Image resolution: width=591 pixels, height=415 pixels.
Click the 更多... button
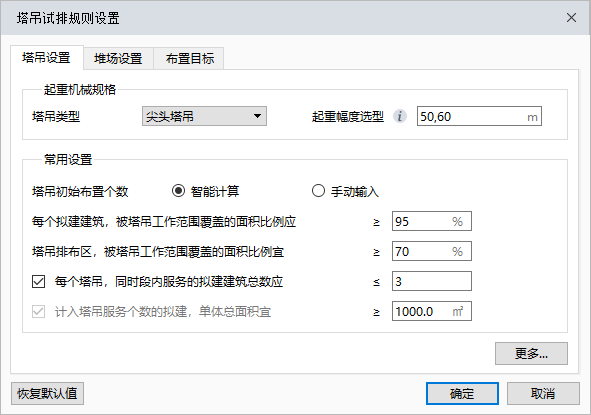coord(531,354)
